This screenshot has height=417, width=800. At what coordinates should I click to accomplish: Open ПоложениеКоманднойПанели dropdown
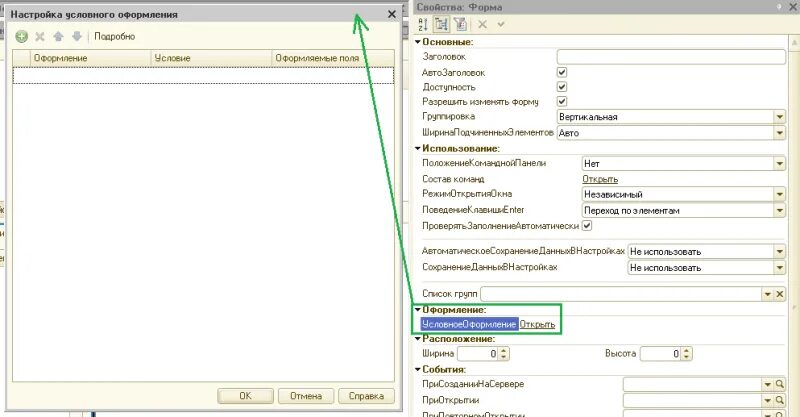(x=780, y=163)
